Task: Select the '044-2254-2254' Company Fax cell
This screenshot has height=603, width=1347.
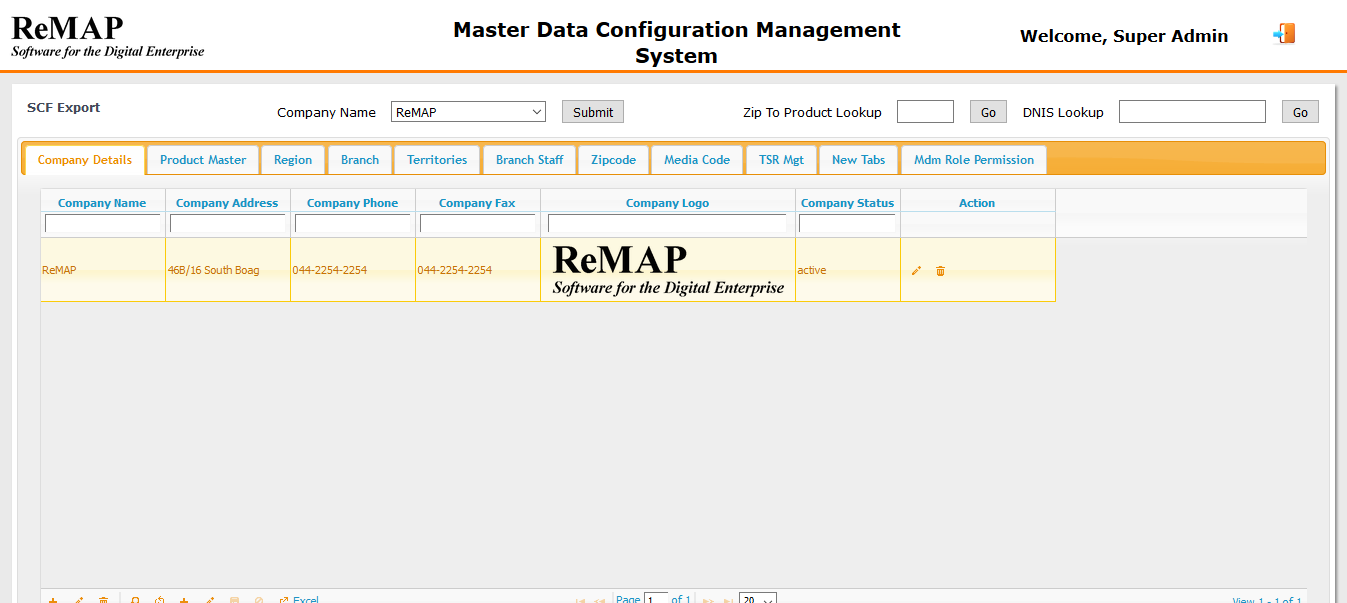Action: pyautogui.click(x=477, y=270)
